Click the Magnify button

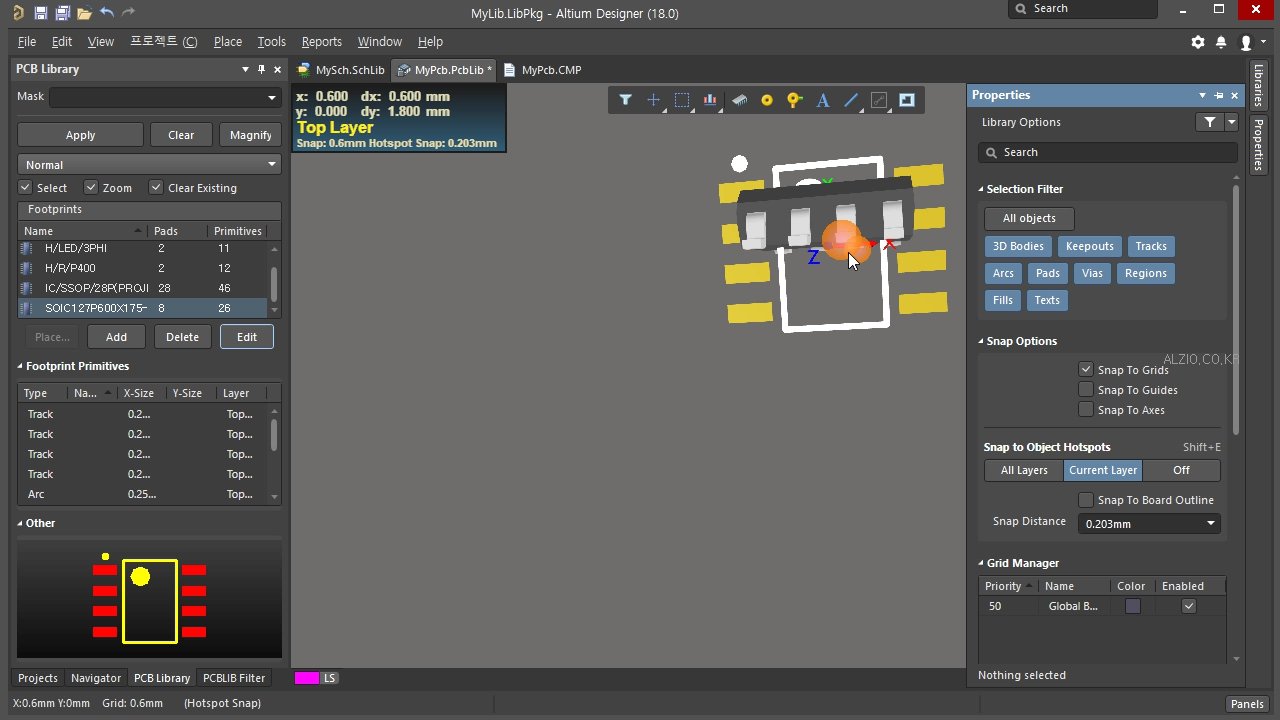pos(250,135)
